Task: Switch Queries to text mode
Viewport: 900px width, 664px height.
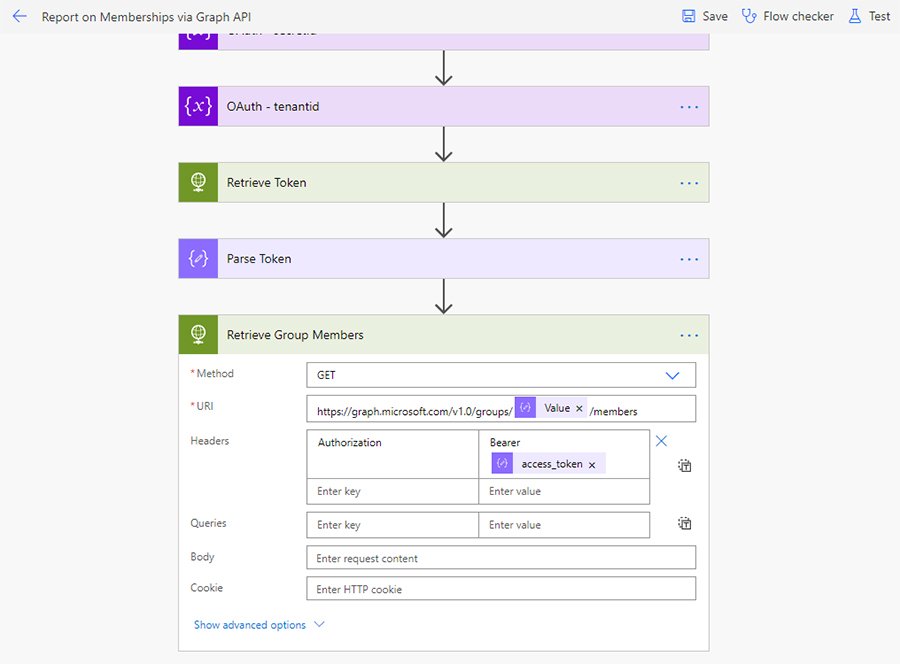Action: (x=685, y=523)
